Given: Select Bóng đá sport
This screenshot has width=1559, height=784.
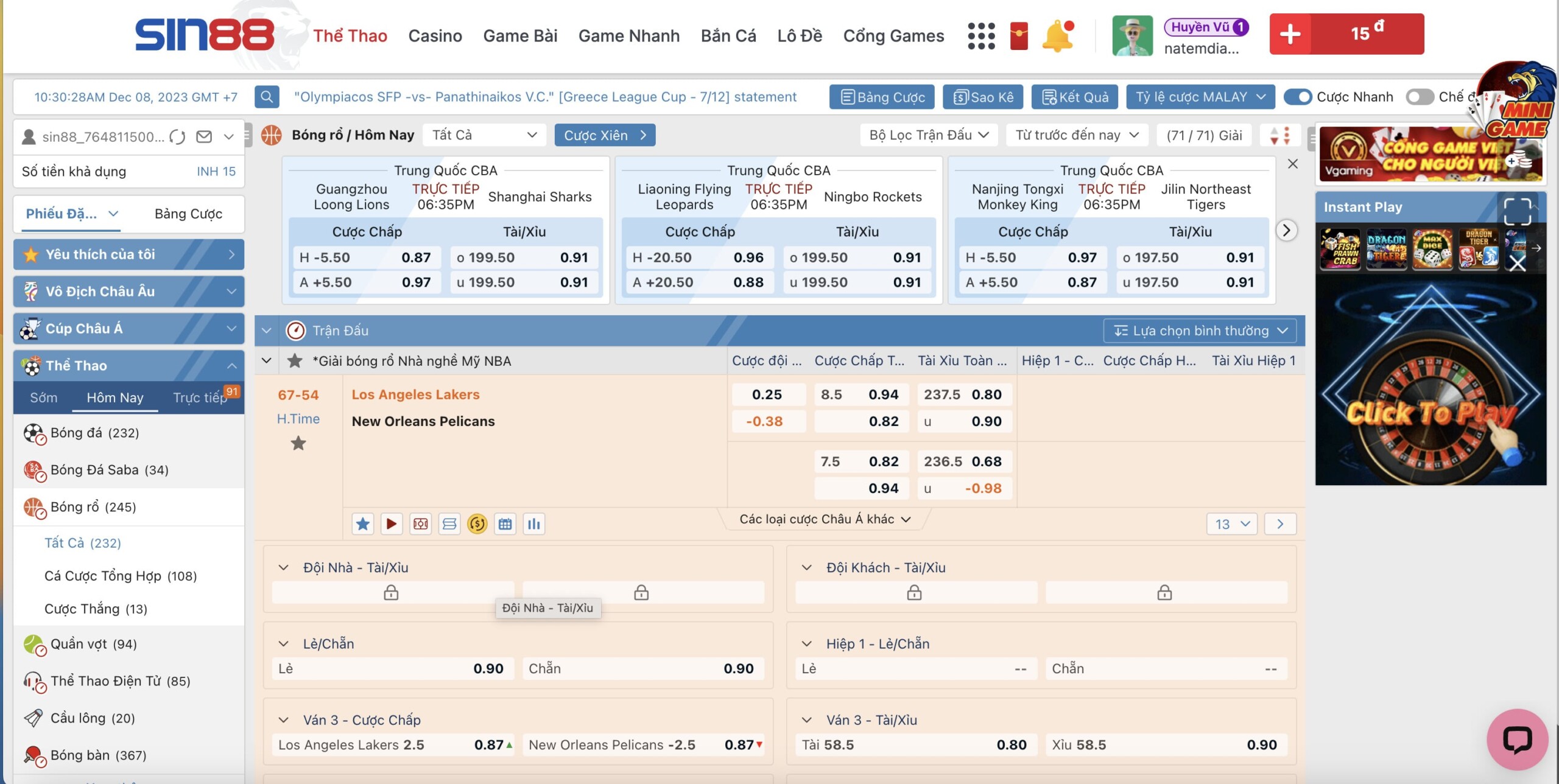Looking at the screenshot, I should pos(94,433).
